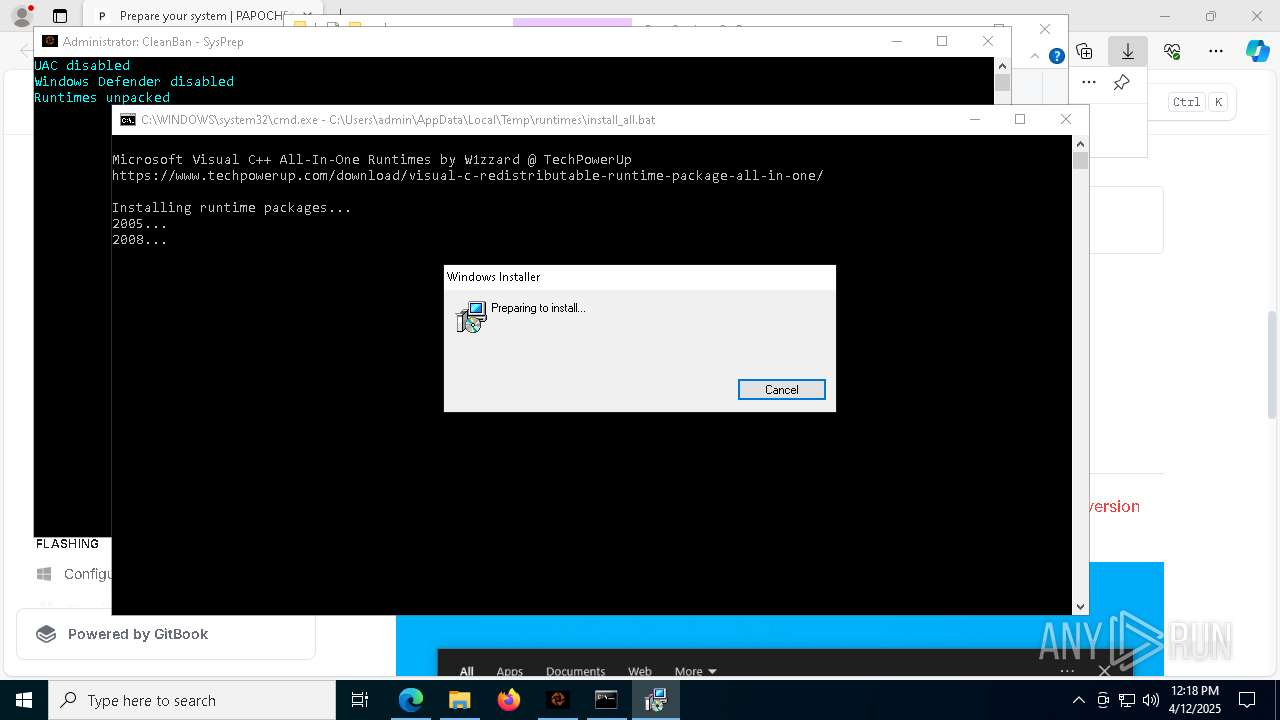1280x720 pixels.
Task: Open downloads panel more options
Action: tap(1089, 82)
